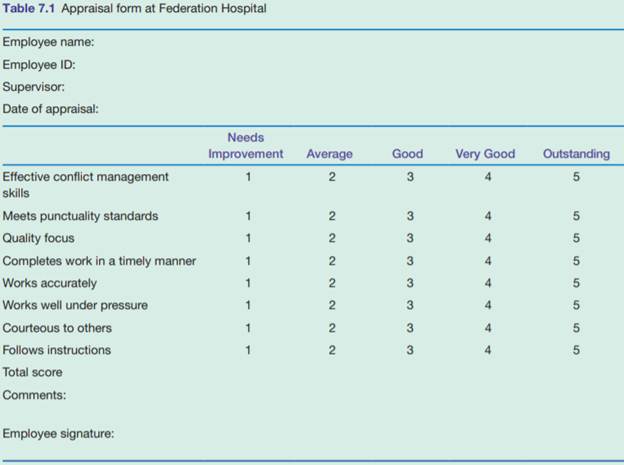Select rating 2 for Courteous to others
The height and width of the screenshot is (465, 624).
click(331, 328)
